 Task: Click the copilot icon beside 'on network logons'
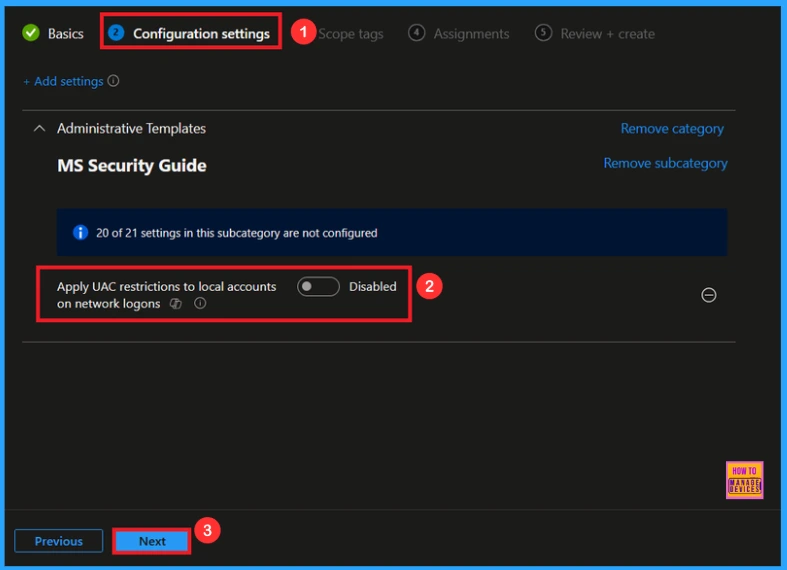coord(176,304)
